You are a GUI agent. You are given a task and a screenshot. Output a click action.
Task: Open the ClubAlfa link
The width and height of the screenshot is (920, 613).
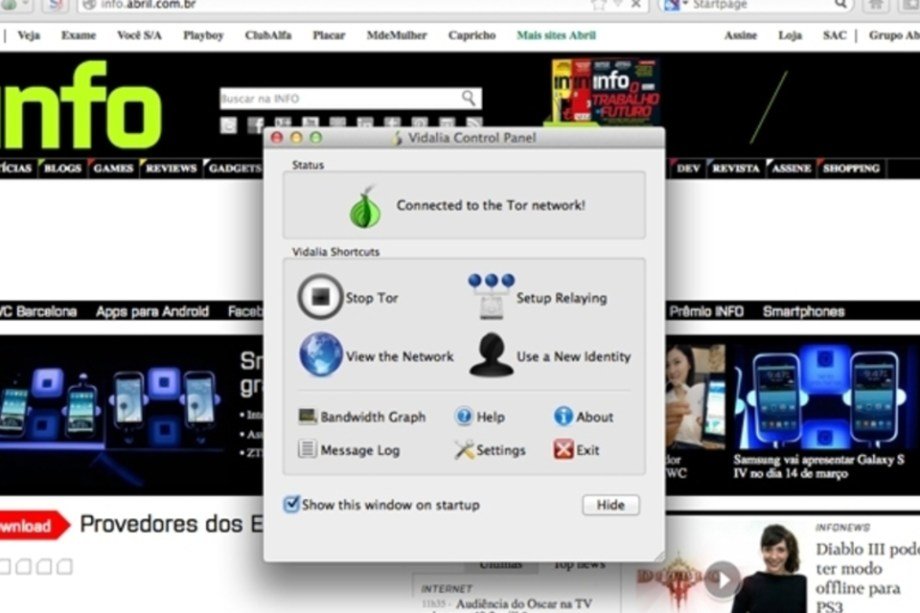click(268, 35)
